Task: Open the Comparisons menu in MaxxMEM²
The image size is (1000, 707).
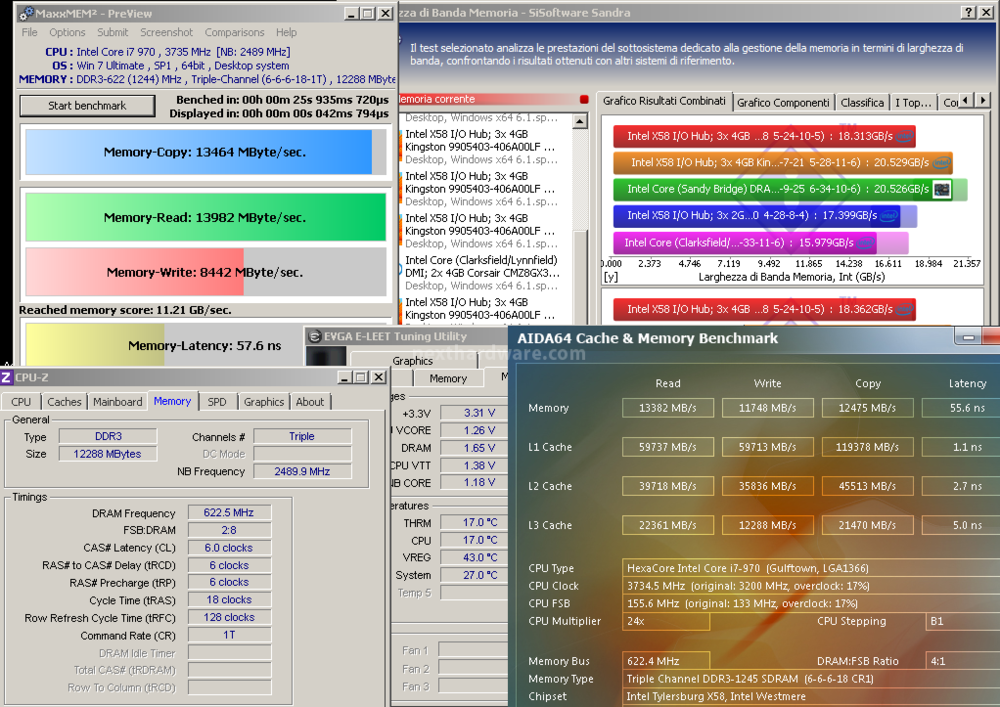Action: point(234,33)
